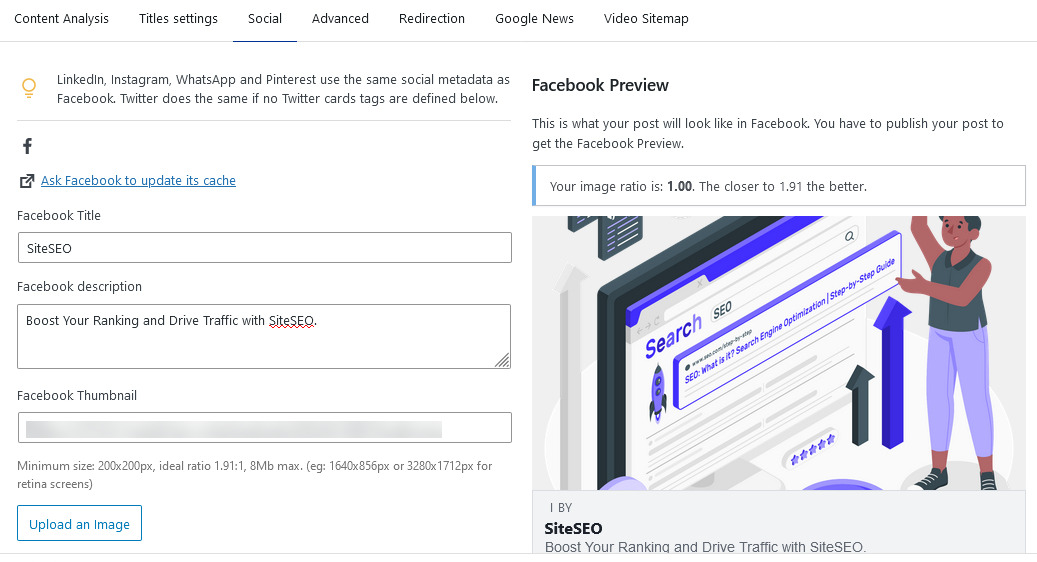Focus the Facebook Title input field

point(265,247)
